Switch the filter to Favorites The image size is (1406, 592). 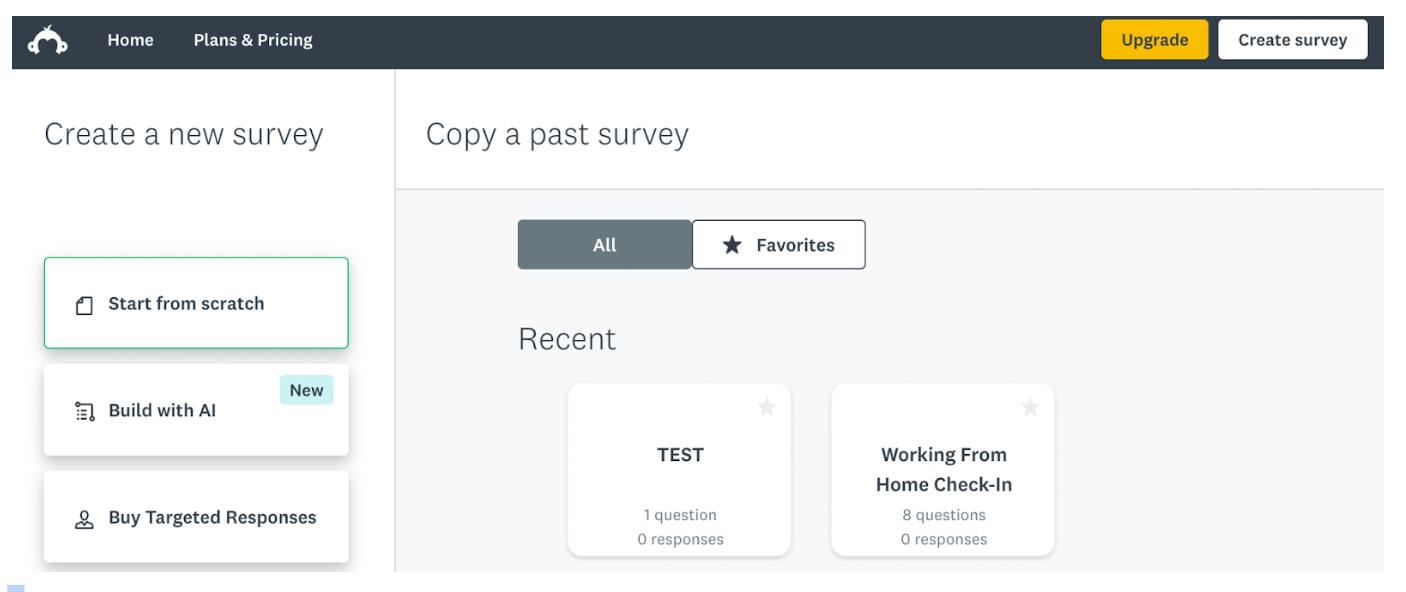pos(779,244)
